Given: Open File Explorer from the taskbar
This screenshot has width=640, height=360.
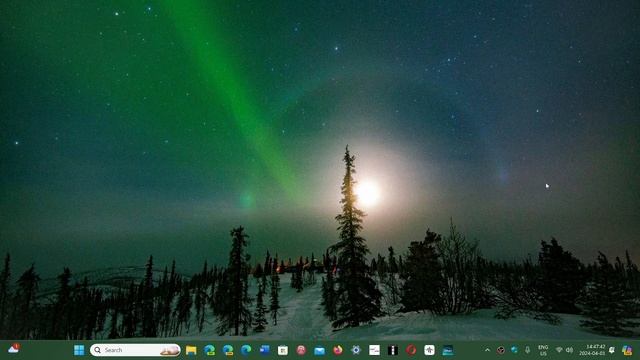Looking at the screenshot, I should pos(191,350).
